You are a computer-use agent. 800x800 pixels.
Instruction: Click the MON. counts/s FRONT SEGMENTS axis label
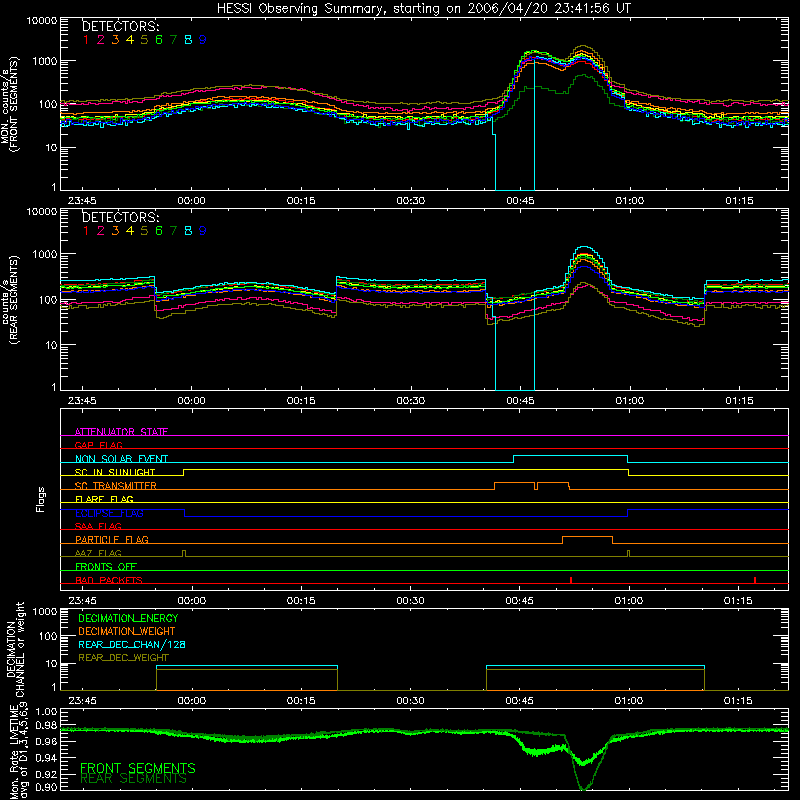pos(10,105)
